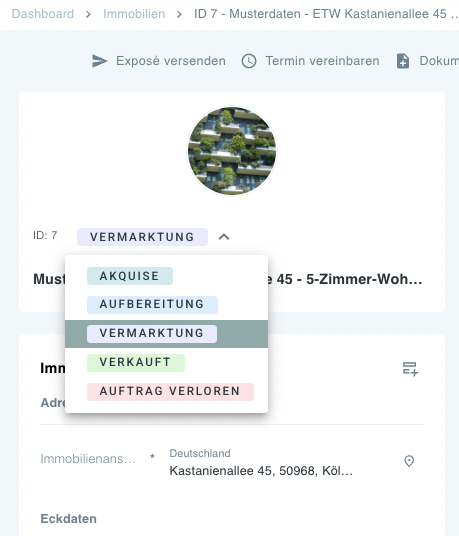Click the add document file icon
The image size is (459, 536).
click(403, 61)
